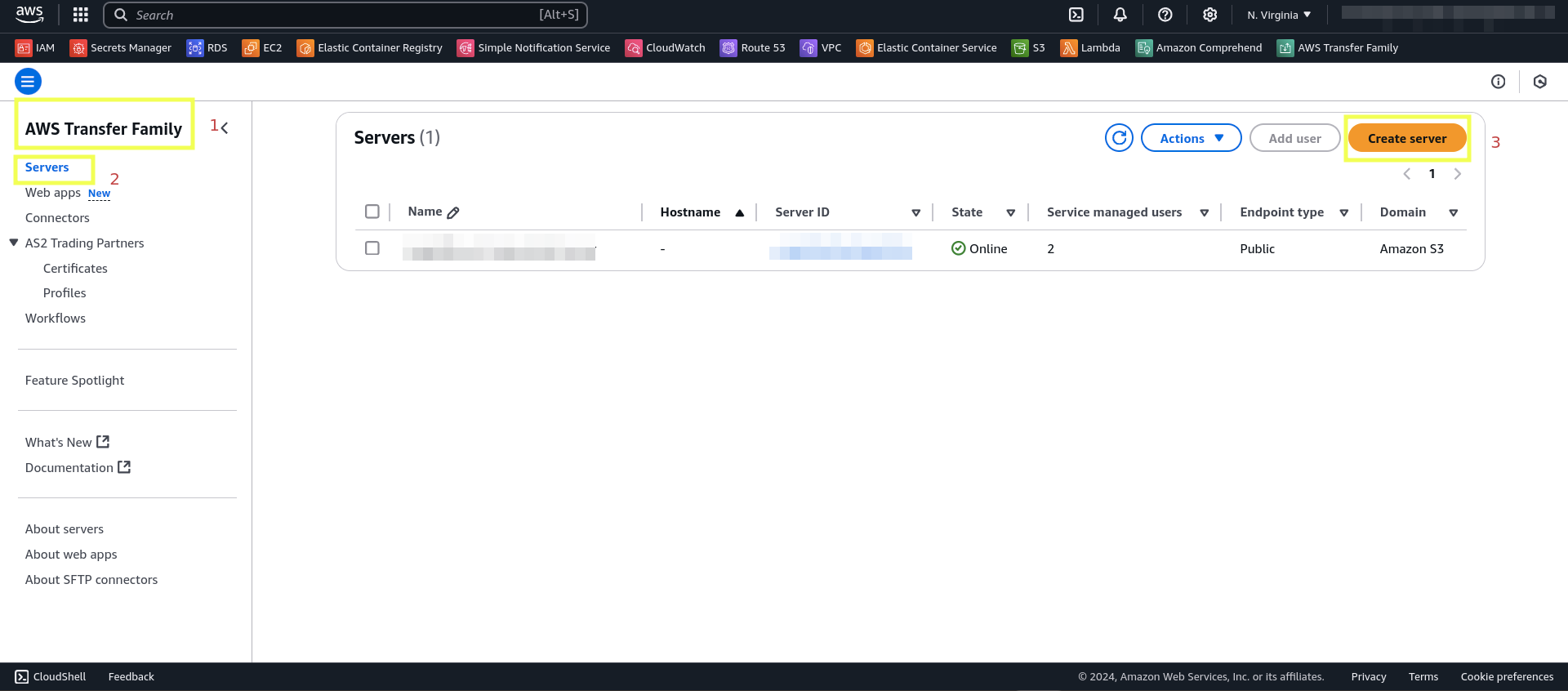Open Simple Notification Service shortcut
Image resolution: width=1568 pixels, height=691 pixels.
pyautogui.click(x=534, y=48)
